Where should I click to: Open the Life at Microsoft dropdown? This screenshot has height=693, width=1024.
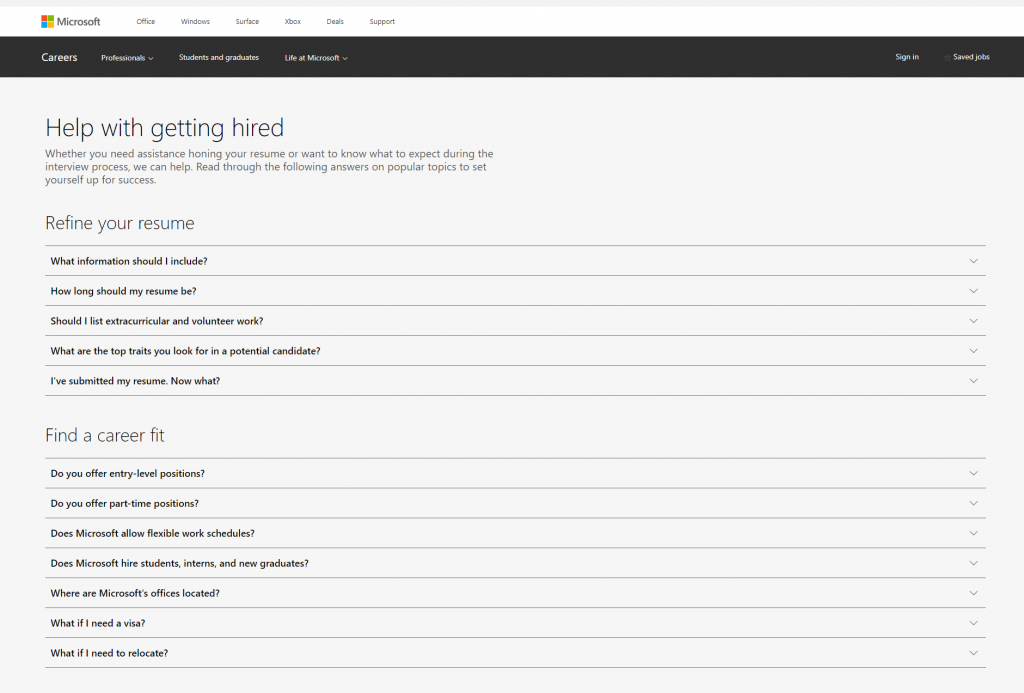[x=316, y=57]
